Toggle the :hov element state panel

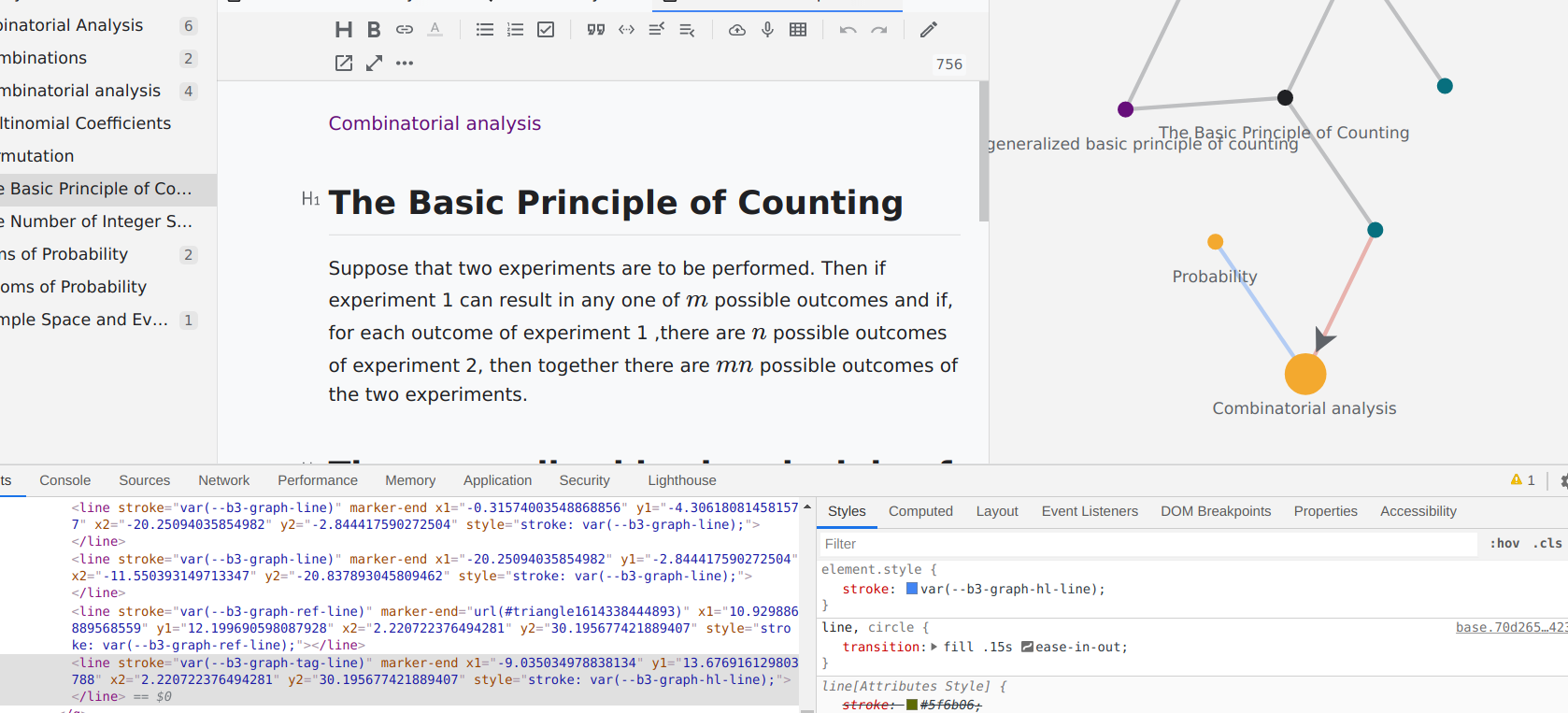(1504, 544)
